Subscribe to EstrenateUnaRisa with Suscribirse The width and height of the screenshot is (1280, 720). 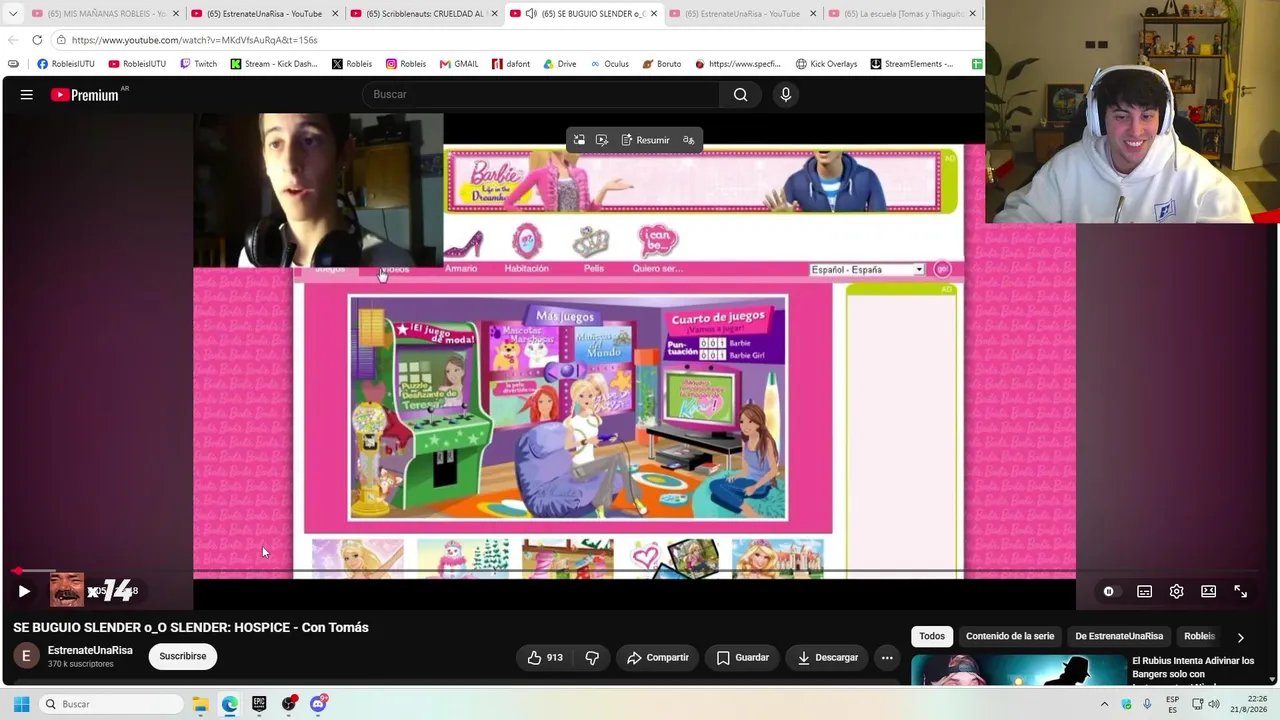(x=183, y=656)
